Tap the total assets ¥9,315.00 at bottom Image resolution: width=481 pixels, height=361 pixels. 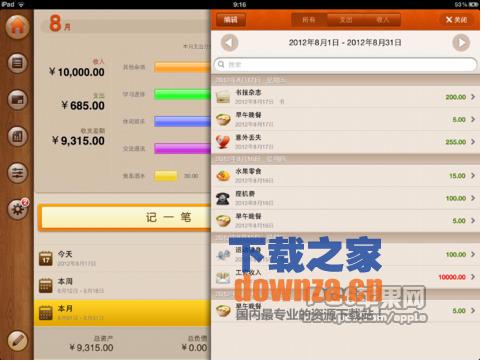pyautogui.click(x=91, y=348)
